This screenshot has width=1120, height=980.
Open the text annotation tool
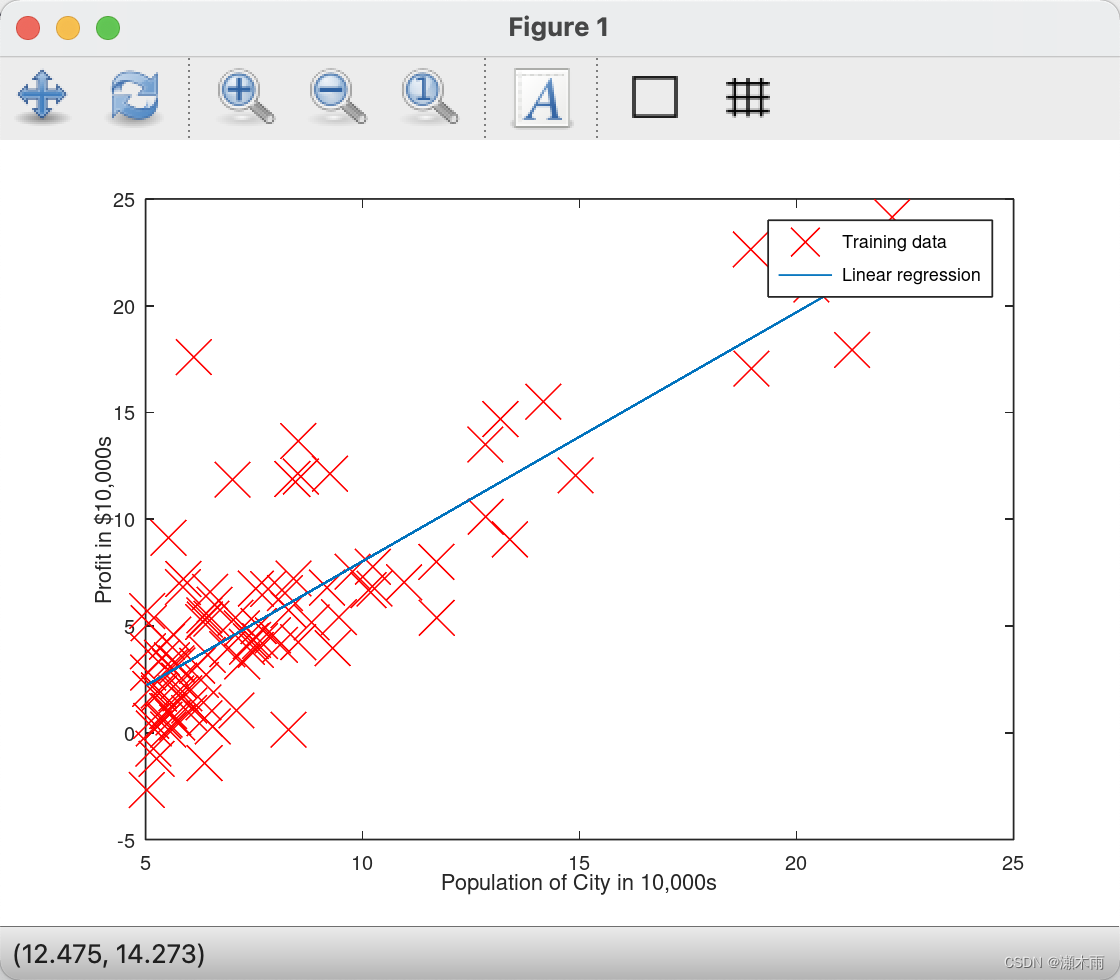tap(541, 98)
